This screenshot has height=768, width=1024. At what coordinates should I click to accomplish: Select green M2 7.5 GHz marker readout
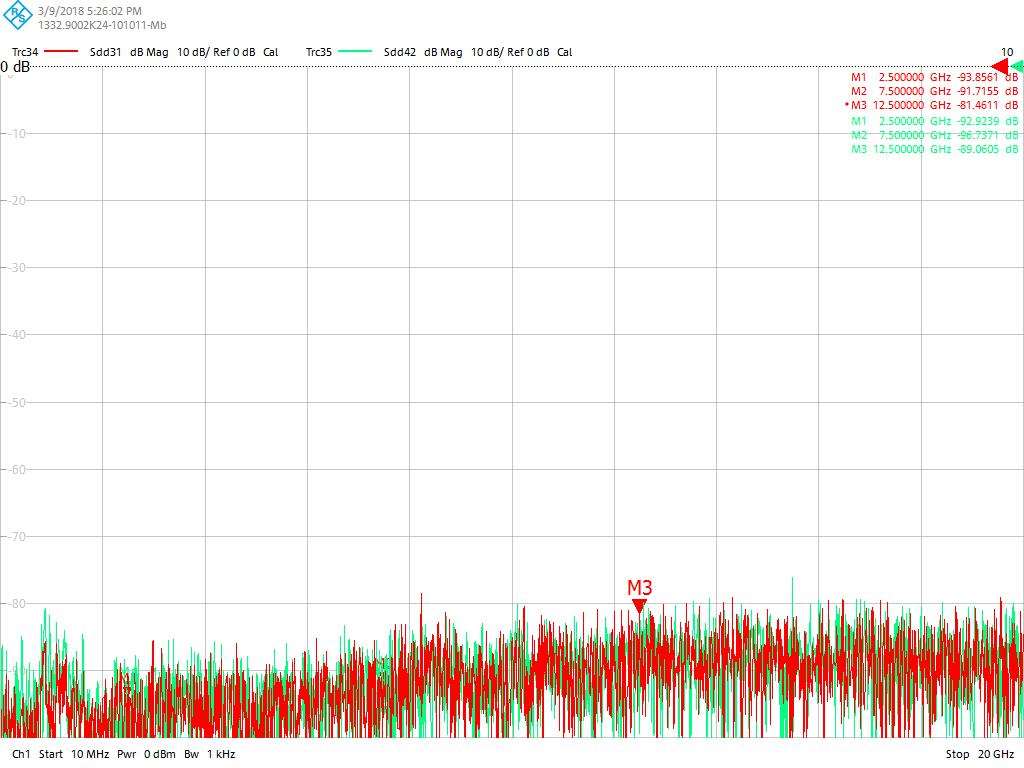pos(934,135)
